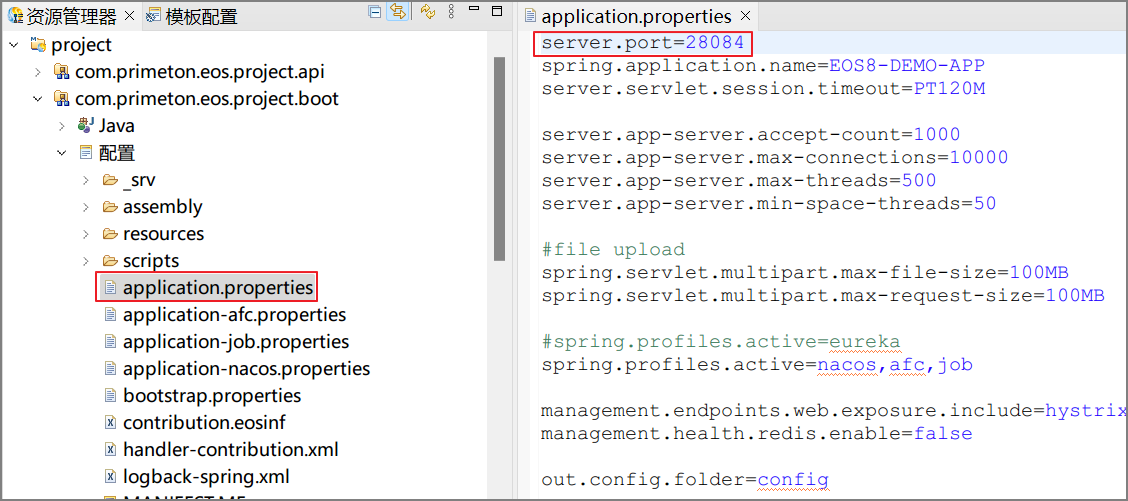Minimize the resource explorer panel
This screenshot has width=1128, height=501.
[x=475, y=11]
